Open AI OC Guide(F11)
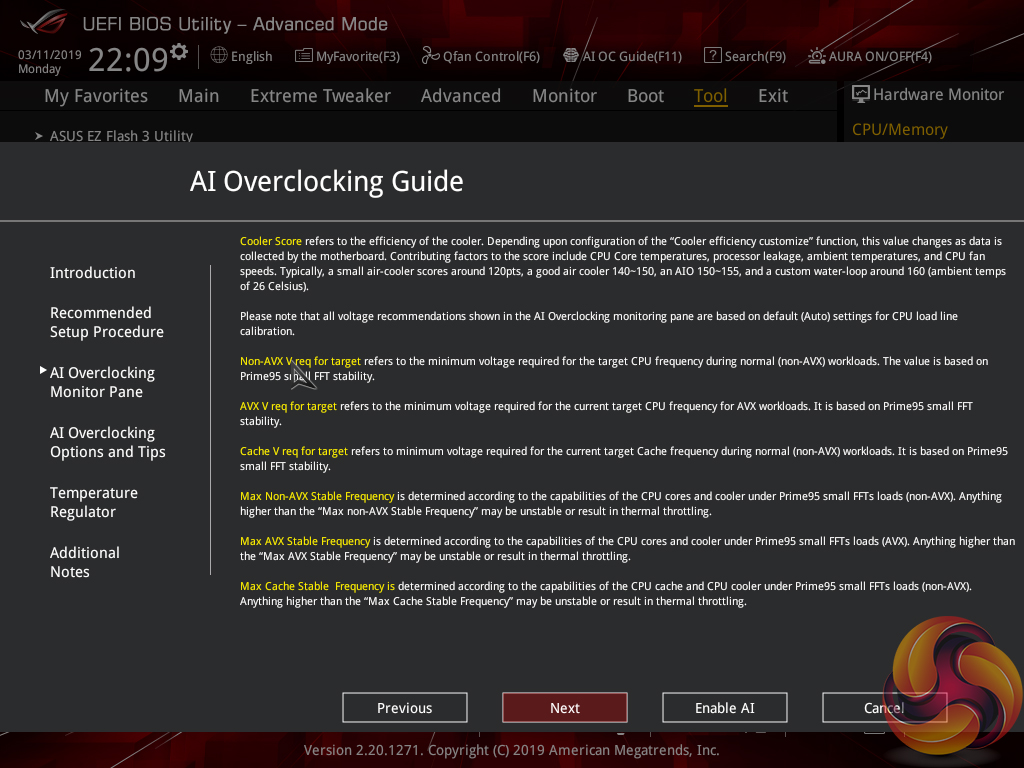This screenshot has width=1024, height=768. pos(632,57)
